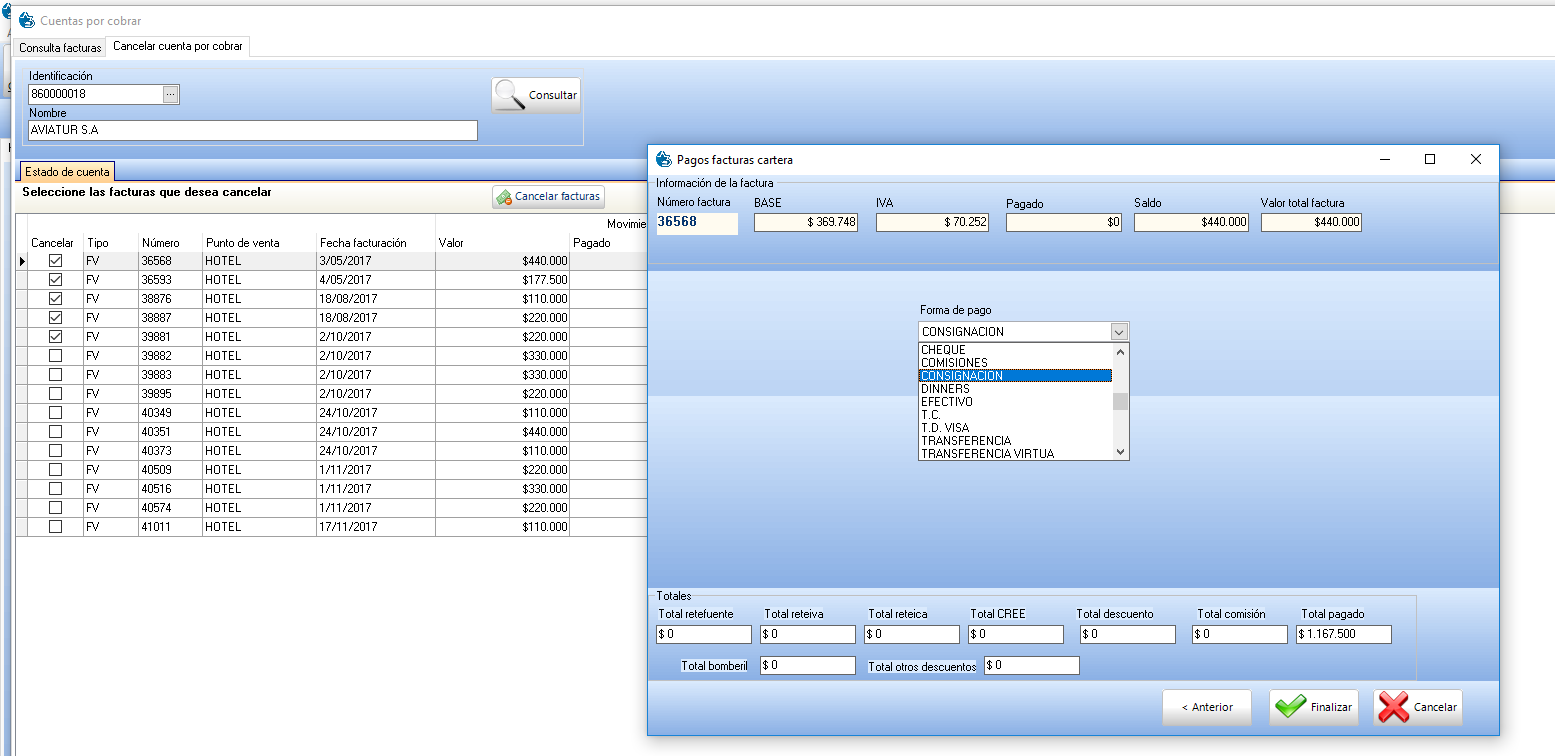This screenshot has width=1555, height=756.
Task: Select EFECTIVO from the payment list
Action: click(x=946, y=402)
